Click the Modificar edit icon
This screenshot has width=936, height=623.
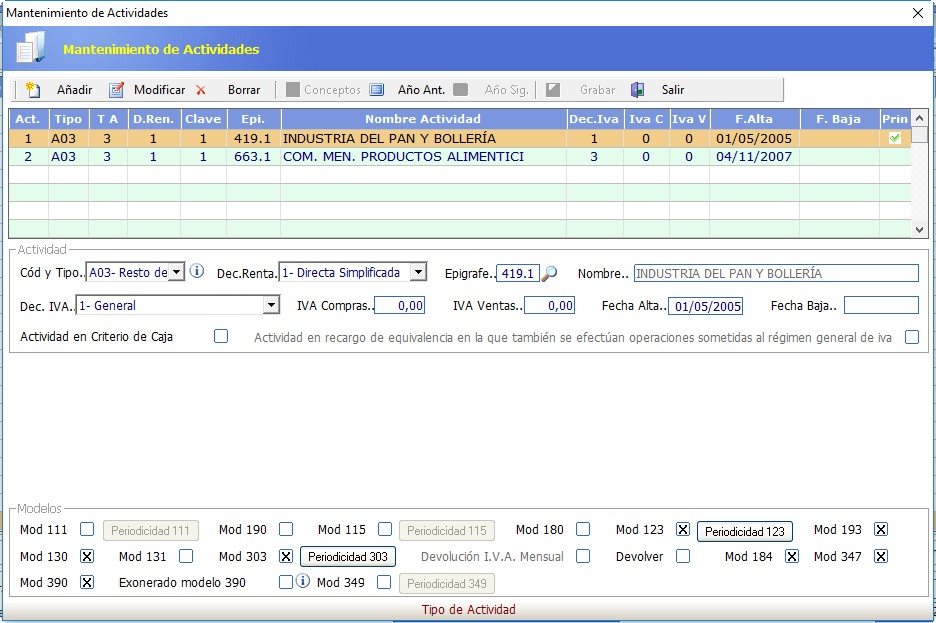pos(116,90)
